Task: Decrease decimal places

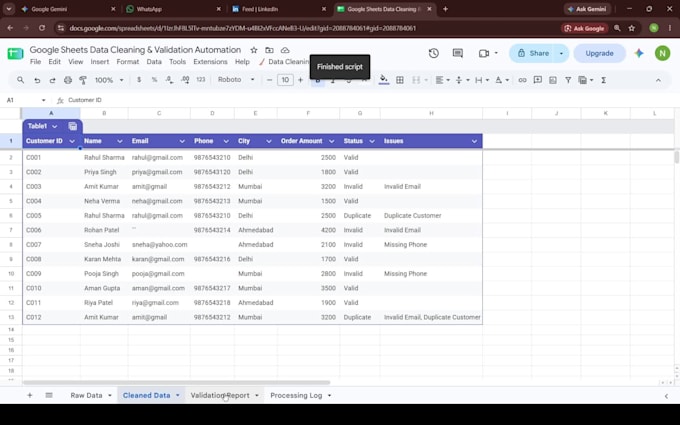Action: coord(169,80)
